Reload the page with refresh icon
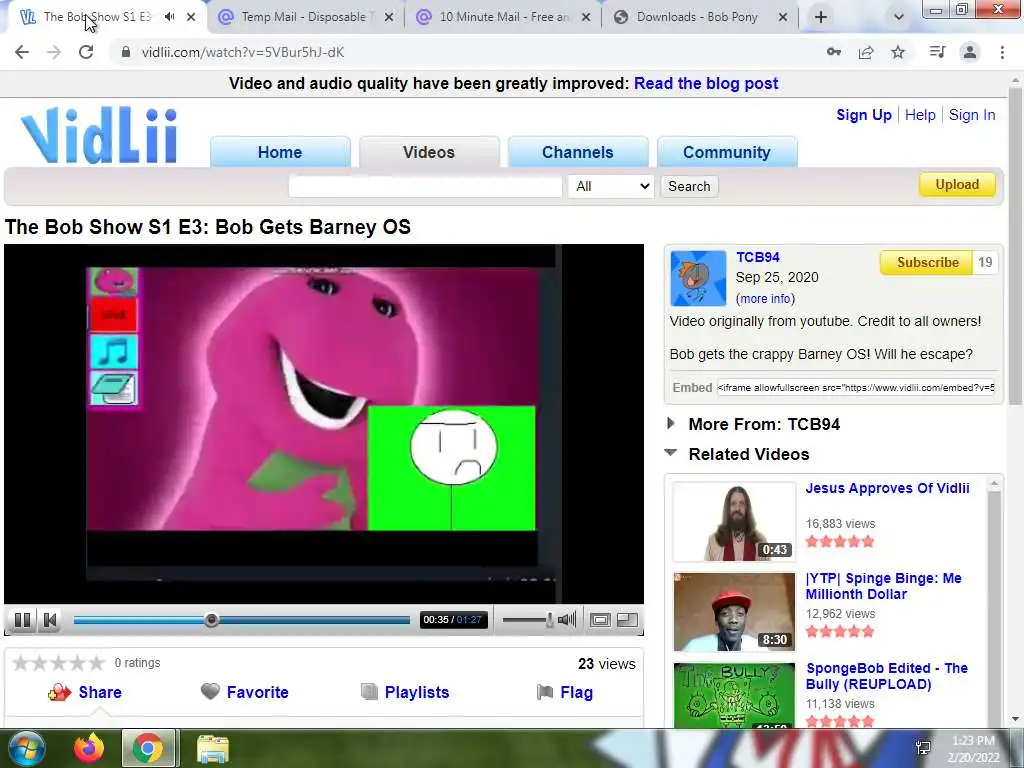Viewport: 1024px width, 768px height. coord(86,52)
